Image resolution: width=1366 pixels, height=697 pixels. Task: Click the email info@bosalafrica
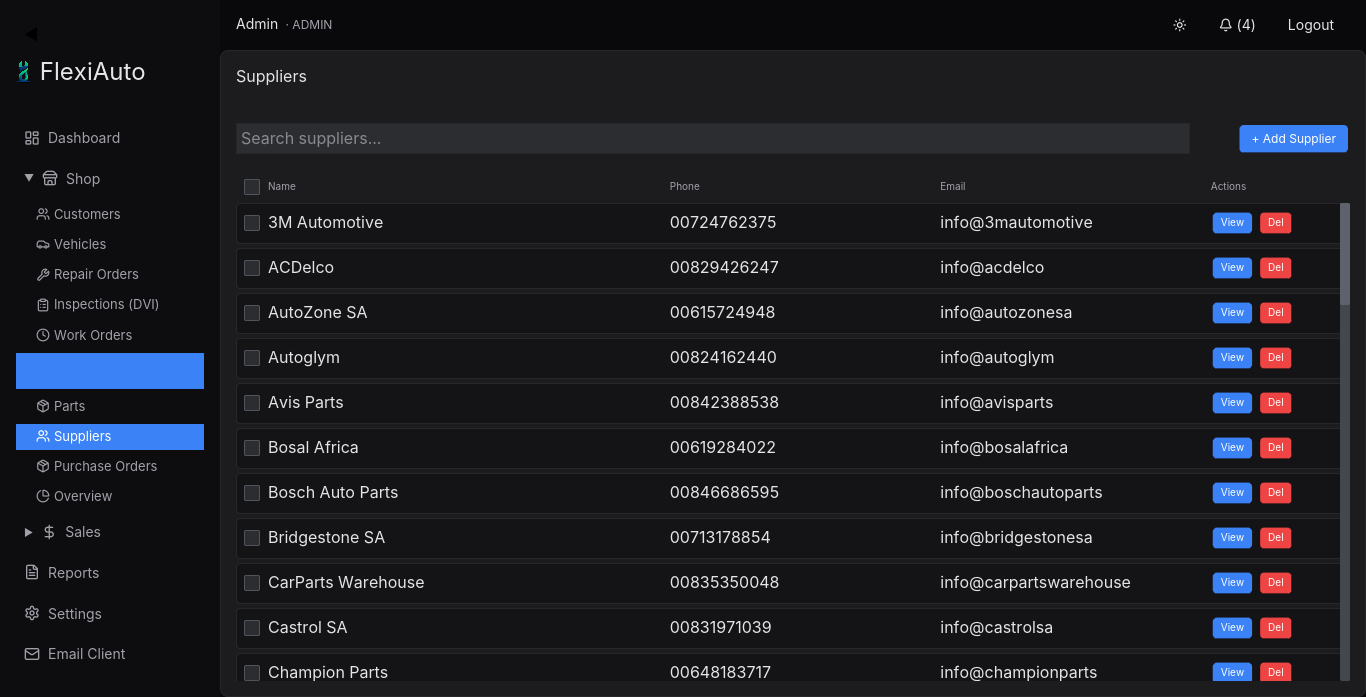coord(1004,447)
